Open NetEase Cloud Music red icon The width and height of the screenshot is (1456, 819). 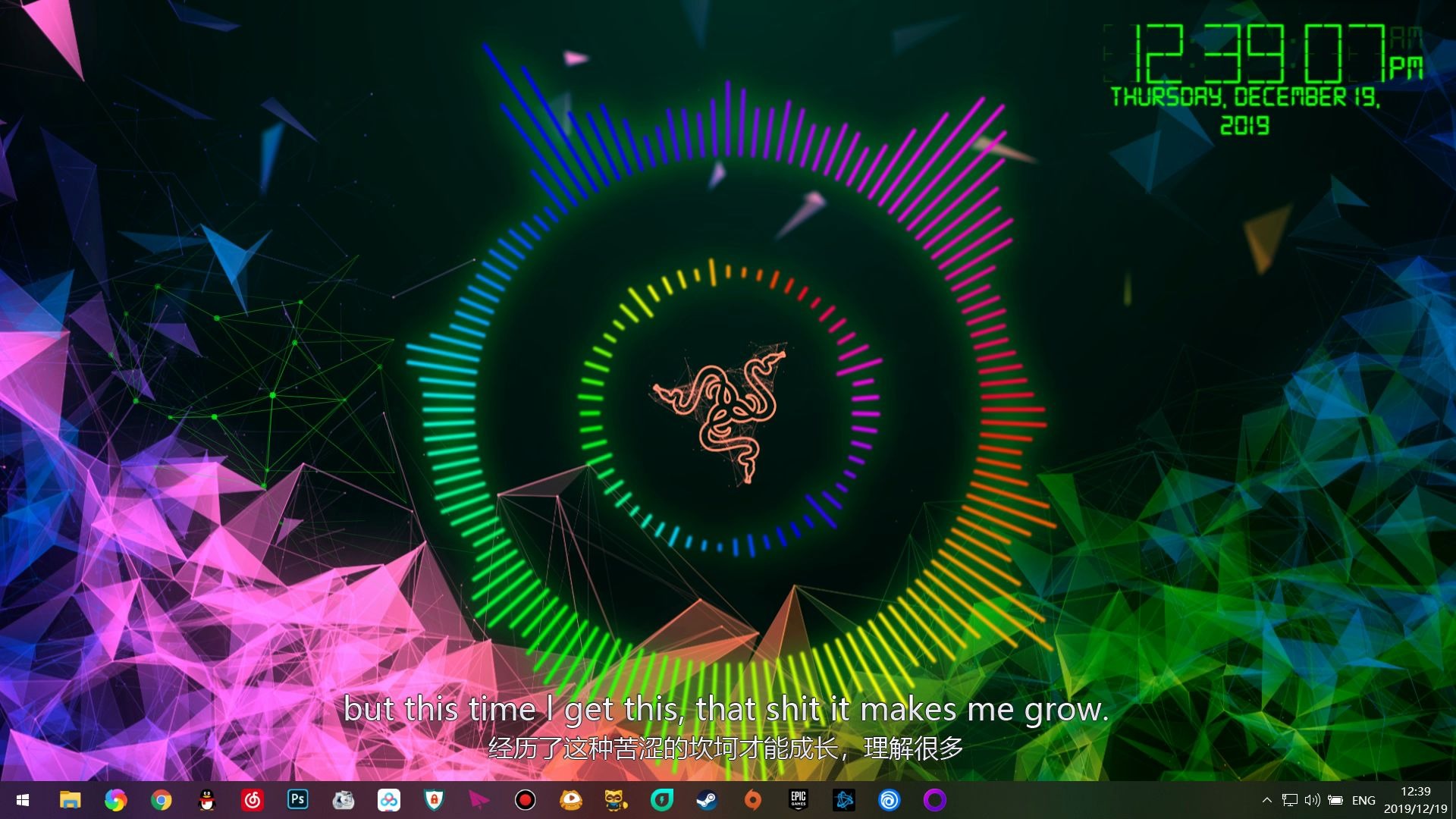tap(252, 800)
